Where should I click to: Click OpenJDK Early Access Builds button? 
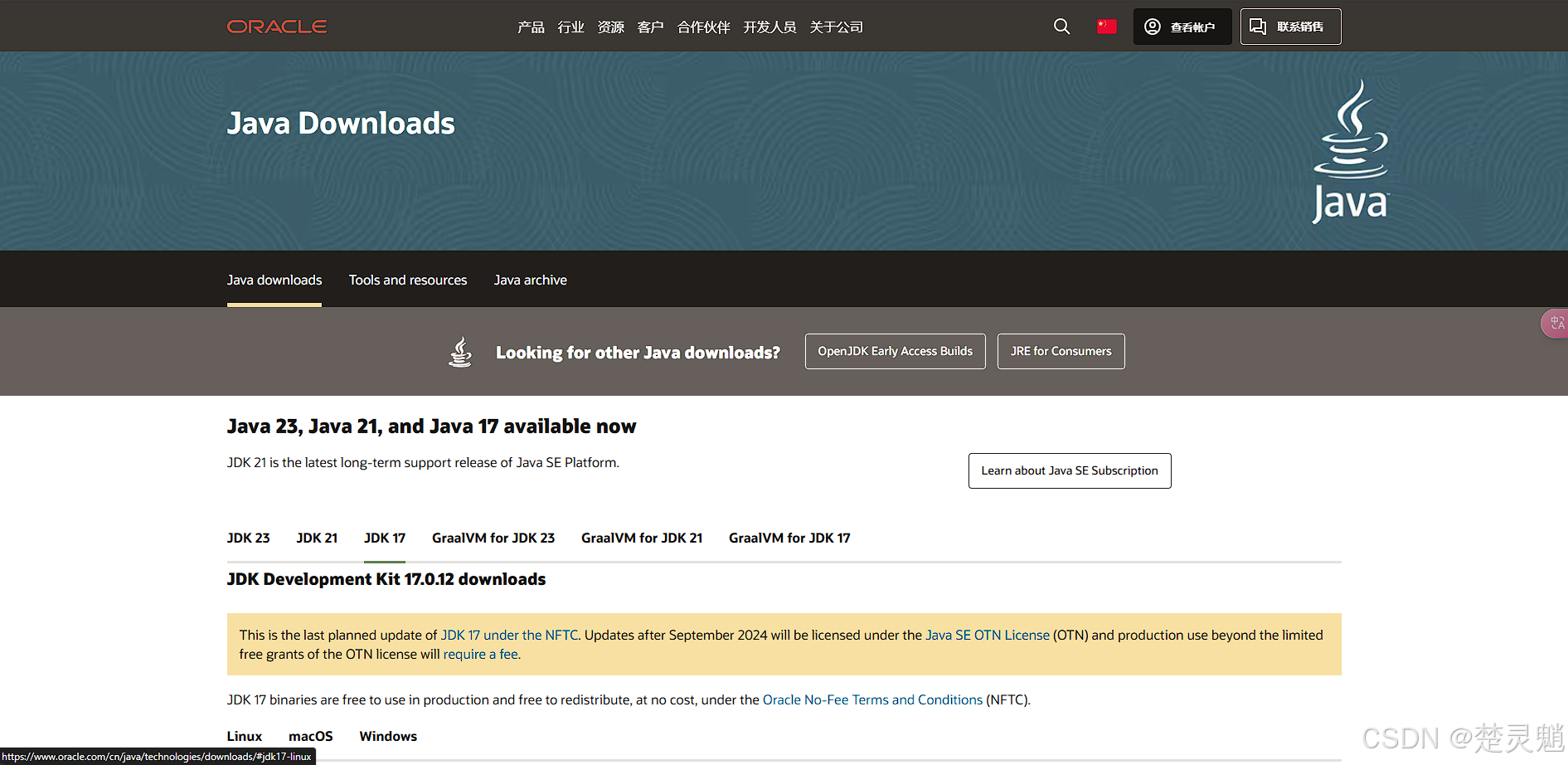click(896, 352)
